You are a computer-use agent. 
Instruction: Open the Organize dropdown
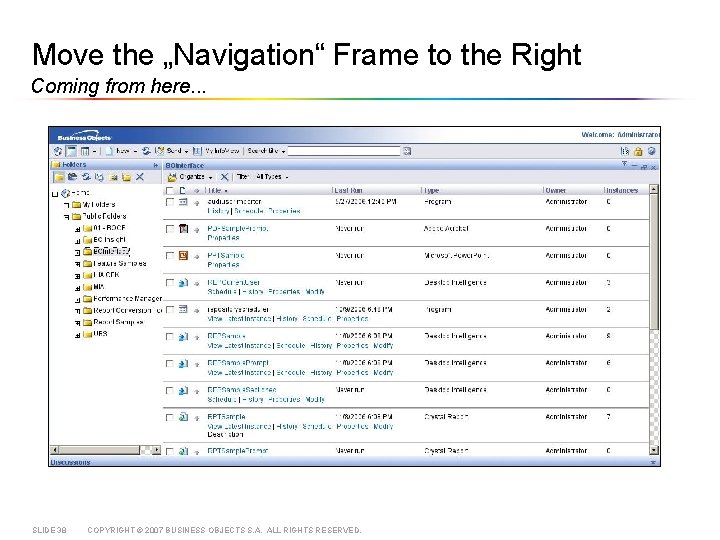coord(210,177)
